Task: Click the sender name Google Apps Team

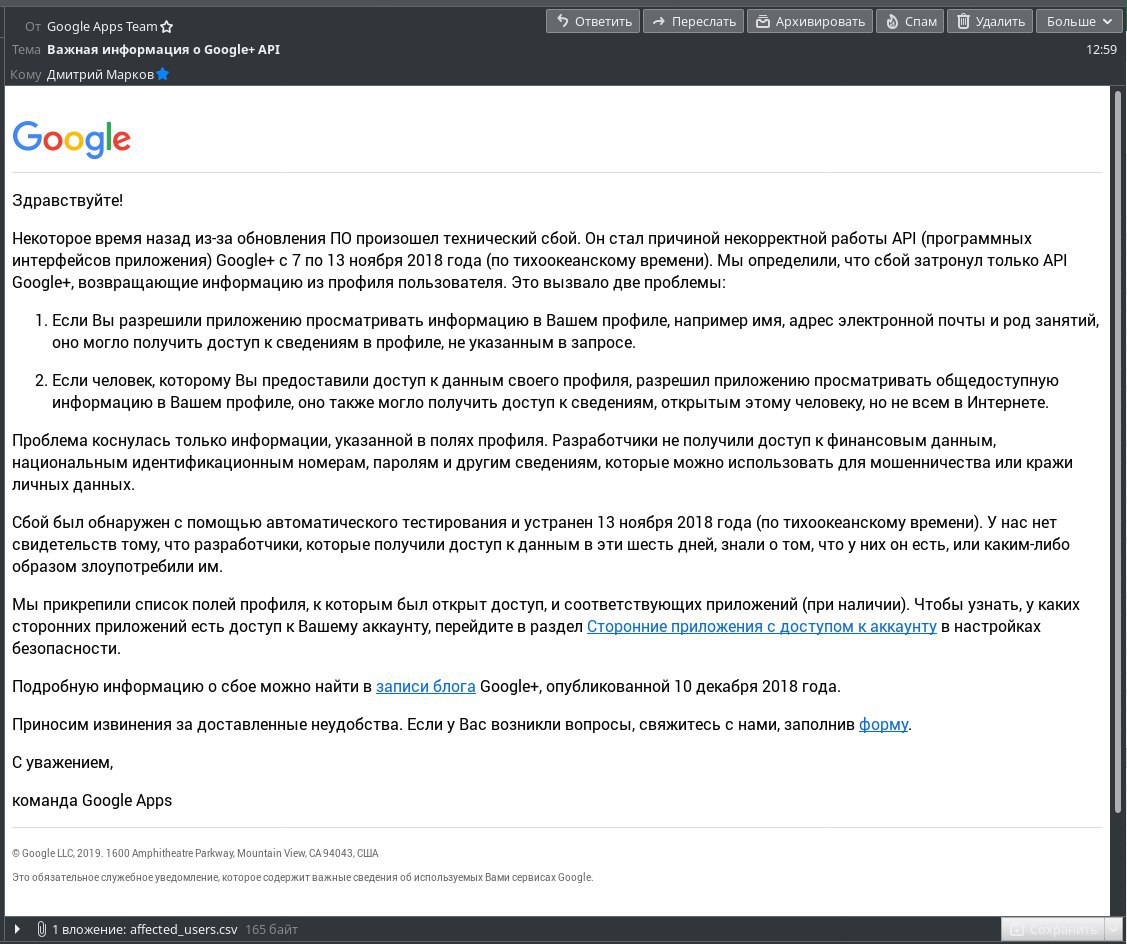Action: 102,27
